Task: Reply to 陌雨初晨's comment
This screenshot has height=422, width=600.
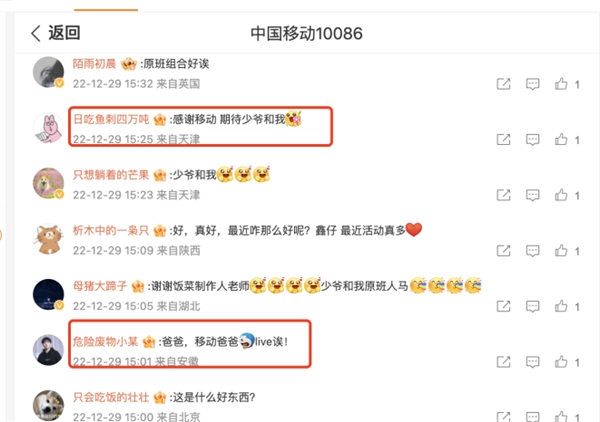Action: (x=533, y=84)
